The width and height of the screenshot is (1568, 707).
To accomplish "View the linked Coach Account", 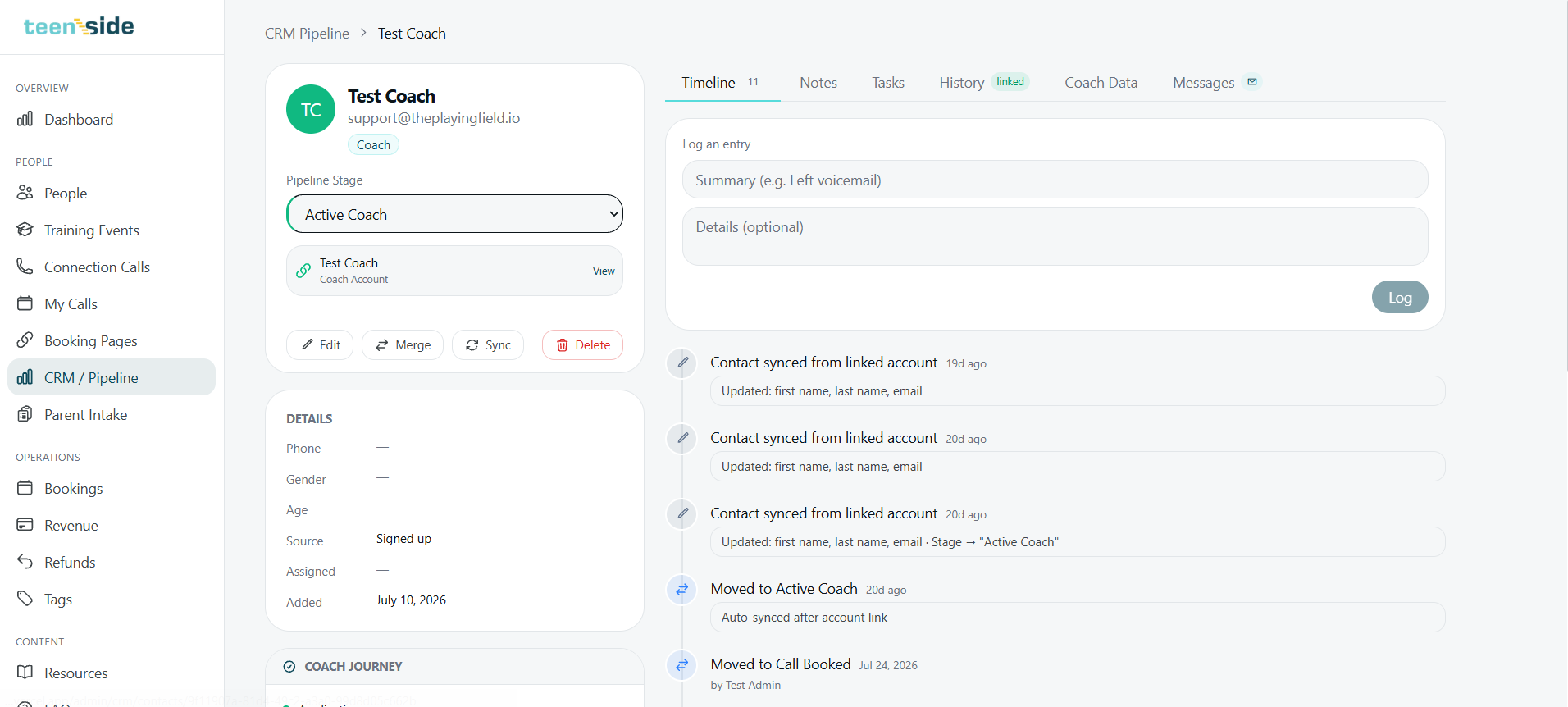I will coord(604,271).
